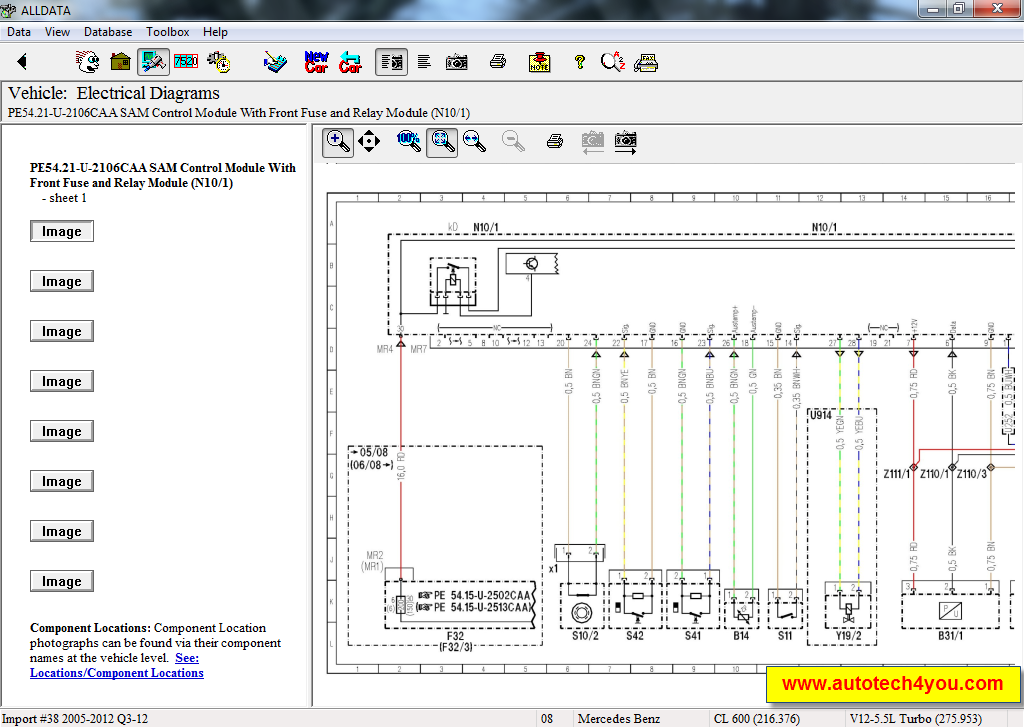This screenshot has width=1024, height=727.
Task: Open the Data menu
Action: pyautogui.click(x=19, y=32)
